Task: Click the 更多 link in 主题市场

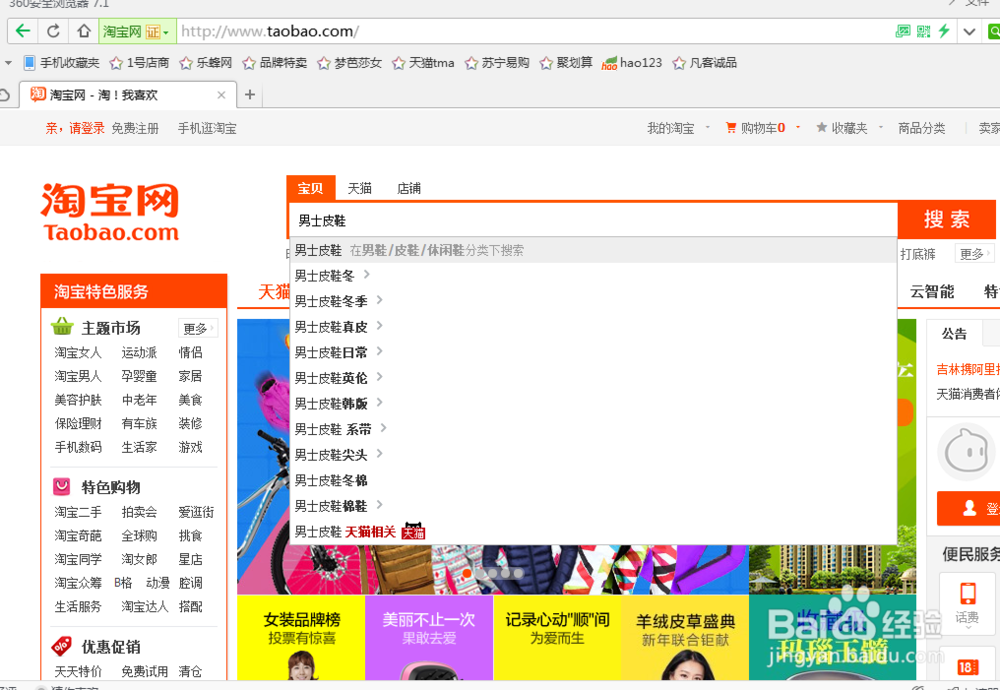Action: 197,327
